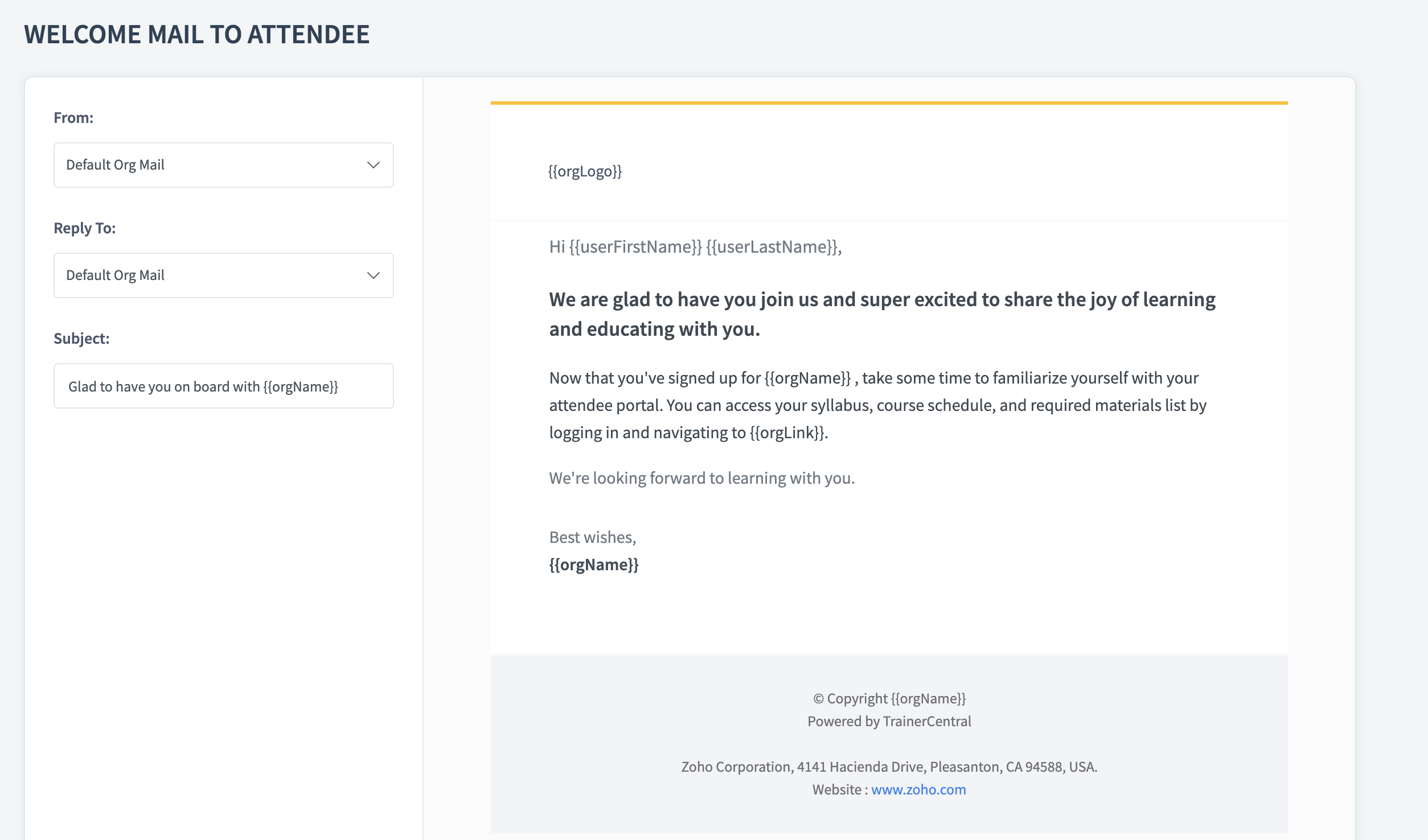
Task: Click the From field chevron arrow
Action: pyautogui.click(x=374, y=165)
